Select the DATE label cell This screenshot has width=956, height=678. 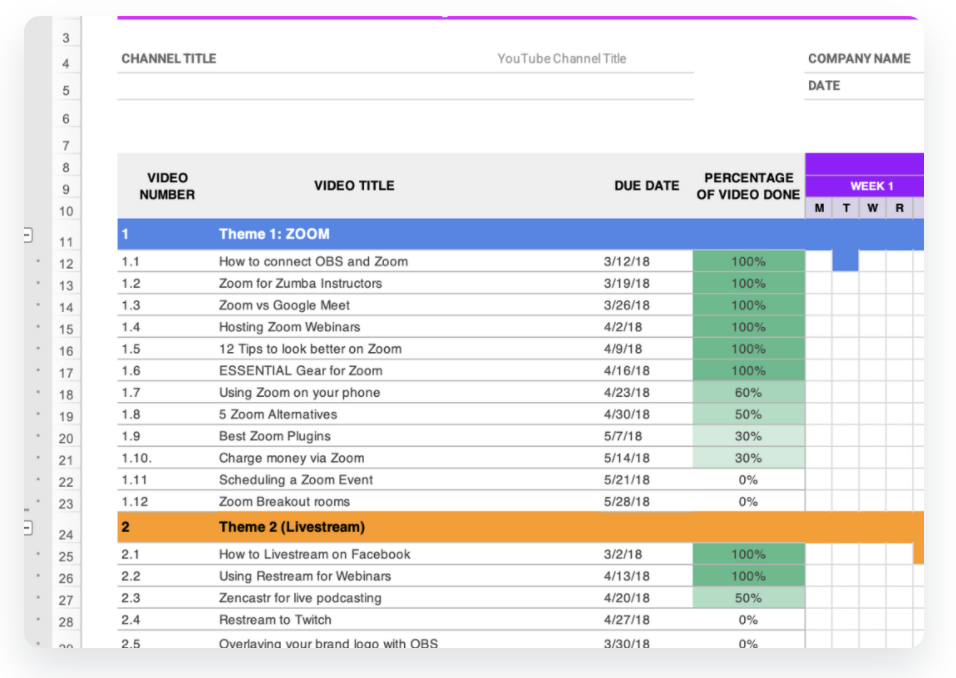click(824, 86)
